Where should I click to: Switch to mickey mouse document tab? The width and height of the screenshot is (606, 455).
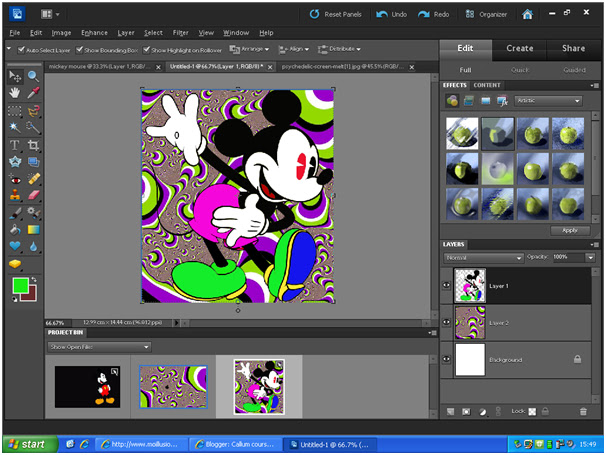[100, 66]
